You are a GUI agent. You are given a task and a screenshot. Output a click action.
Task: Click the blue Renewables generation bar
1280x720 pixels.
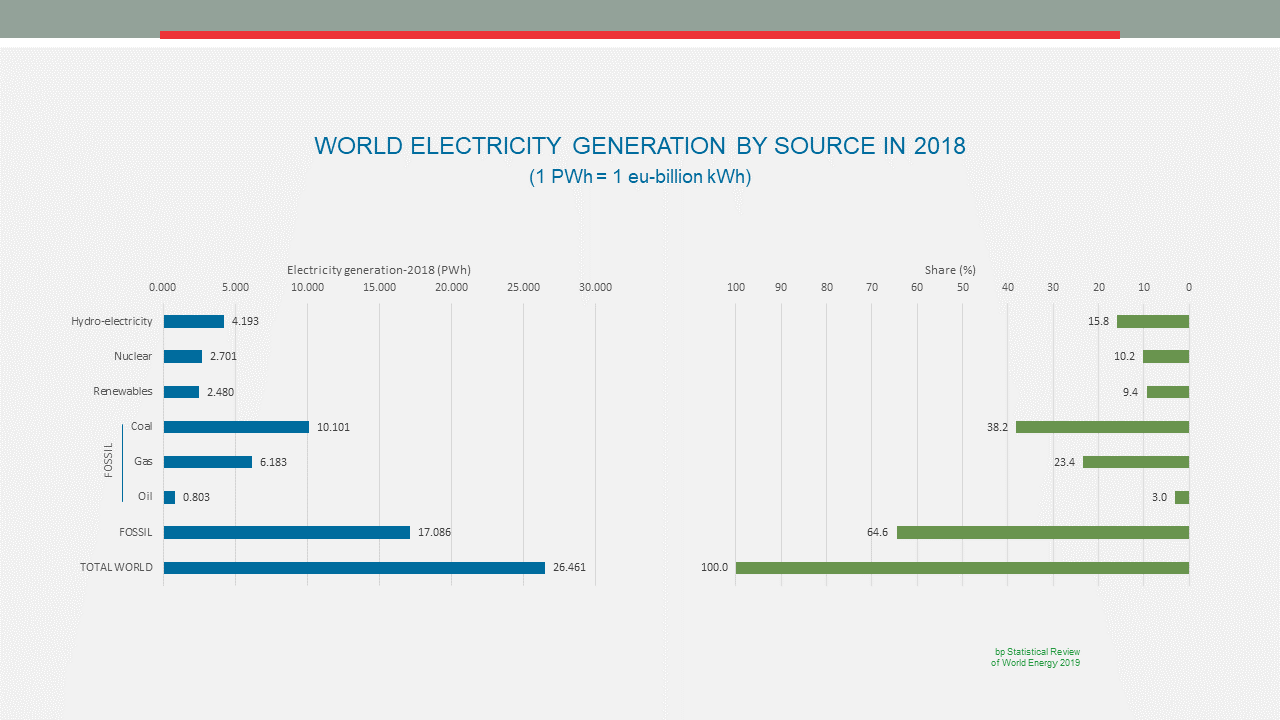coord(181,392)
